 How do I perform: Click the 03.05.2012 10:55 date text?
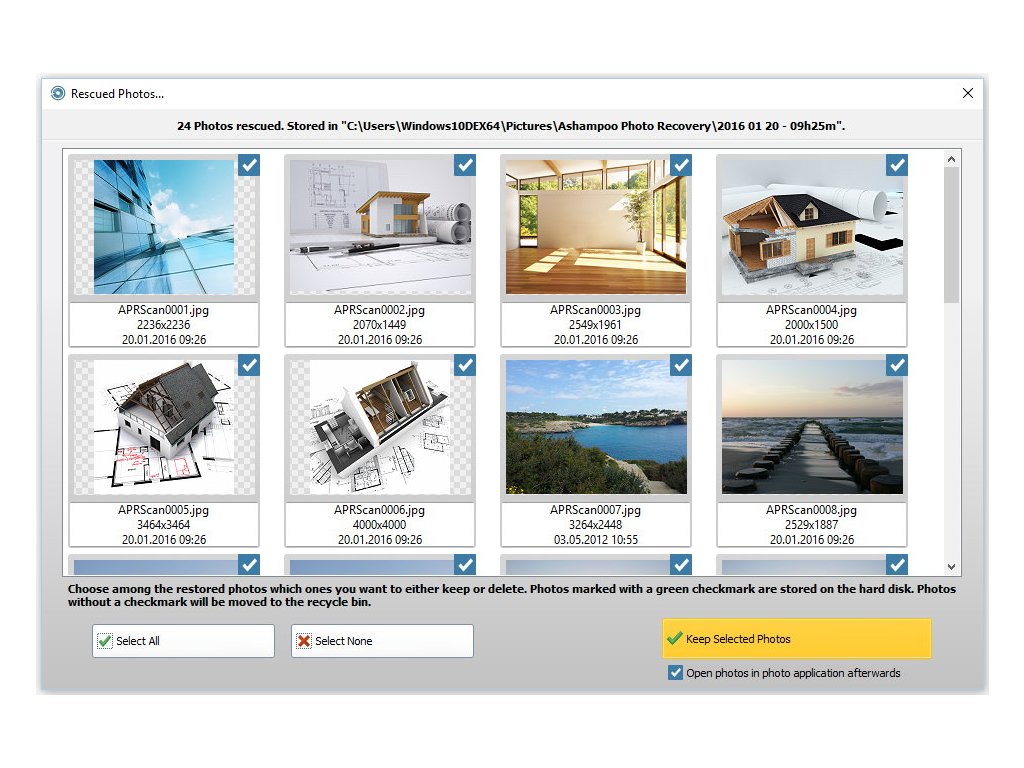[596, 539]
